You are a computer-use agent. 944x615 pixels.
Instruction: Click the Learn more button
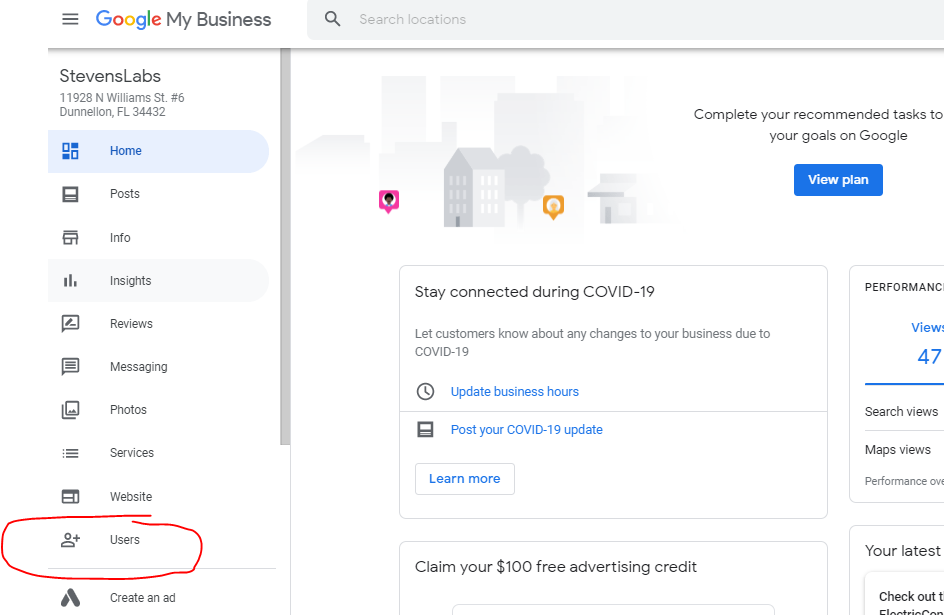(x=465, y=479)
